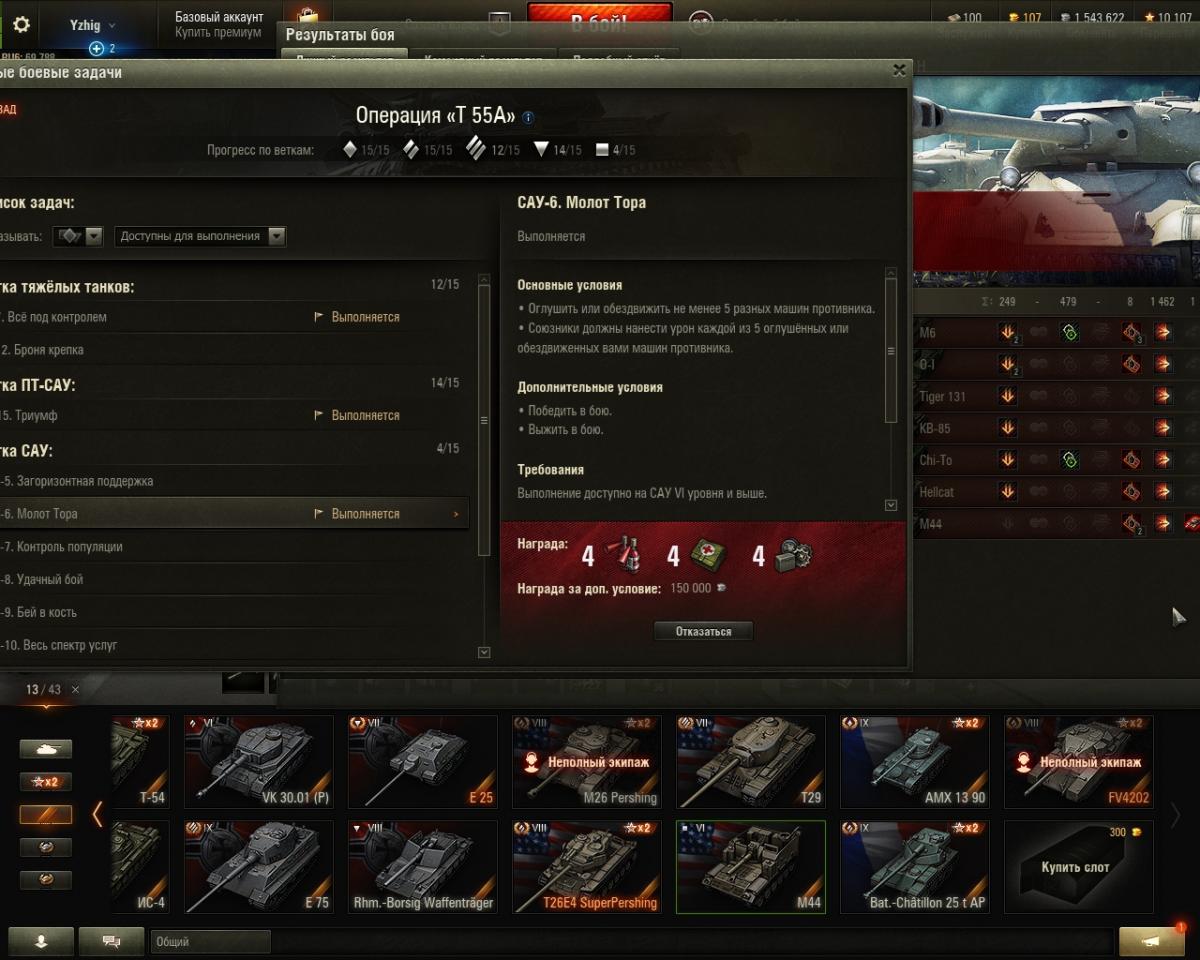The width and height of the screenshot is (1200, 960).
Task: Toggle the upper badge carousel filter
Action: (46, 848)
